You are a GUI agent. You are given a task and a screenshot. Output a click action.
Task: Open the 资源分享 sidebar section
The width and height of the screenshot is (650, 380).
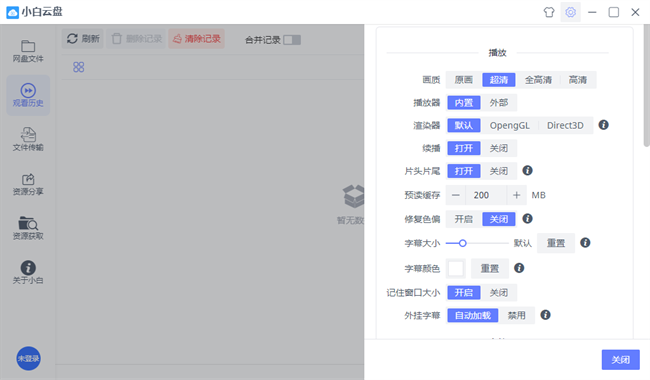click(28, 184)
